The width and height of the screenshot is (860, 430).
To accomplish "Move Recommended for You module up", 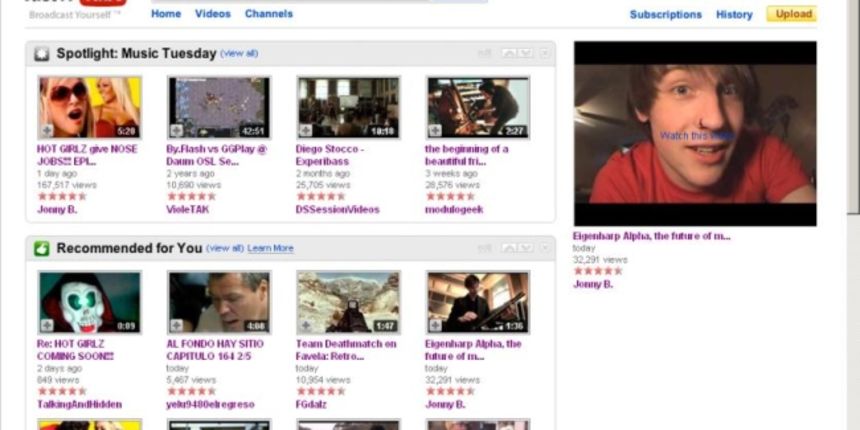I will click(509, 248).
